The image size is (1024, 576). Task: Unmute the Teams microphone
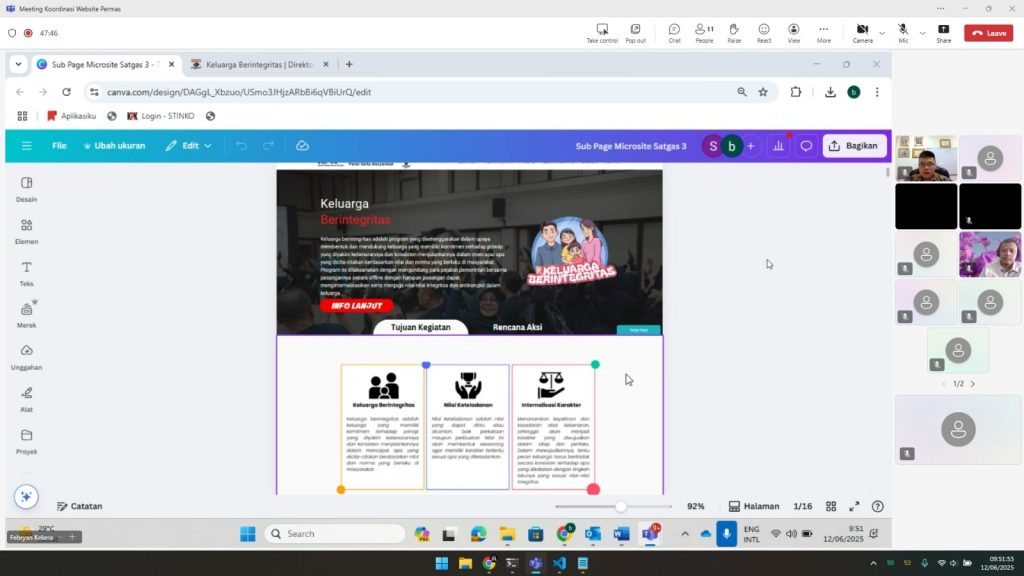click(x=903, y=33)
